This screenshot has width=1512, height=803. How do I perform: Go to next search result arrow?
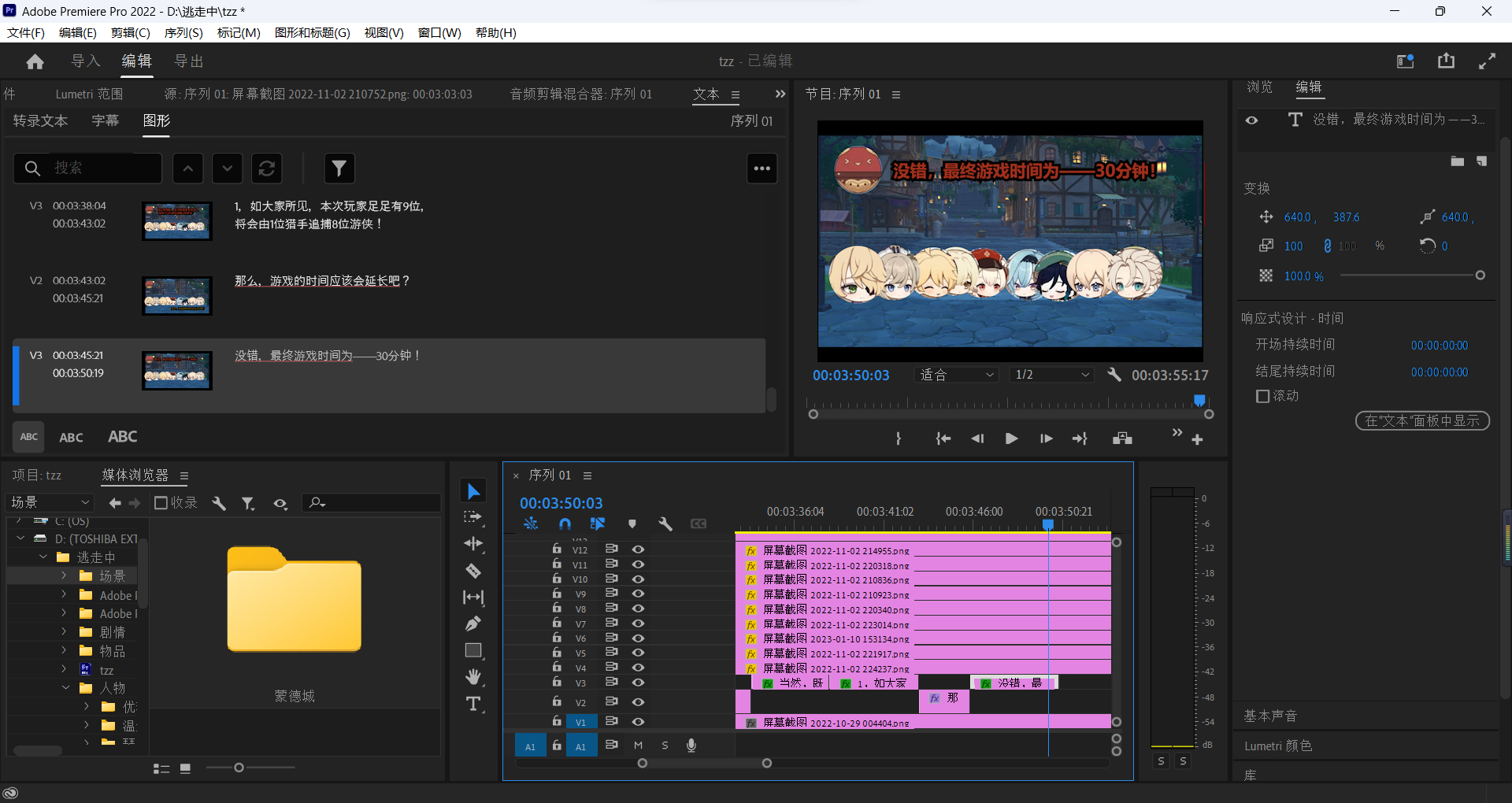coord(228,168)
